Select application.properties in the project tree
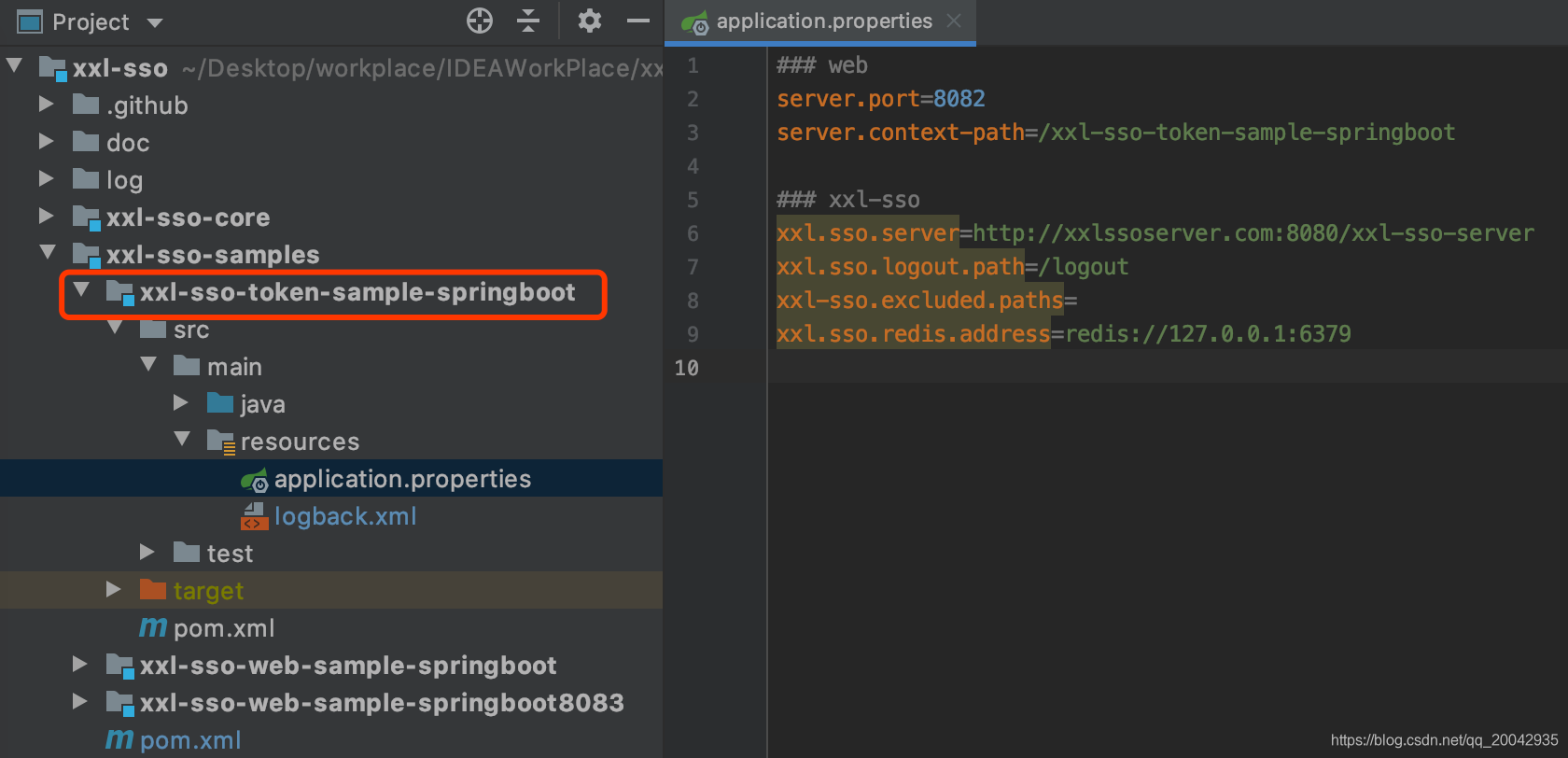The width and height of the screenshot is (1568, 758). (x=402, y=479)
